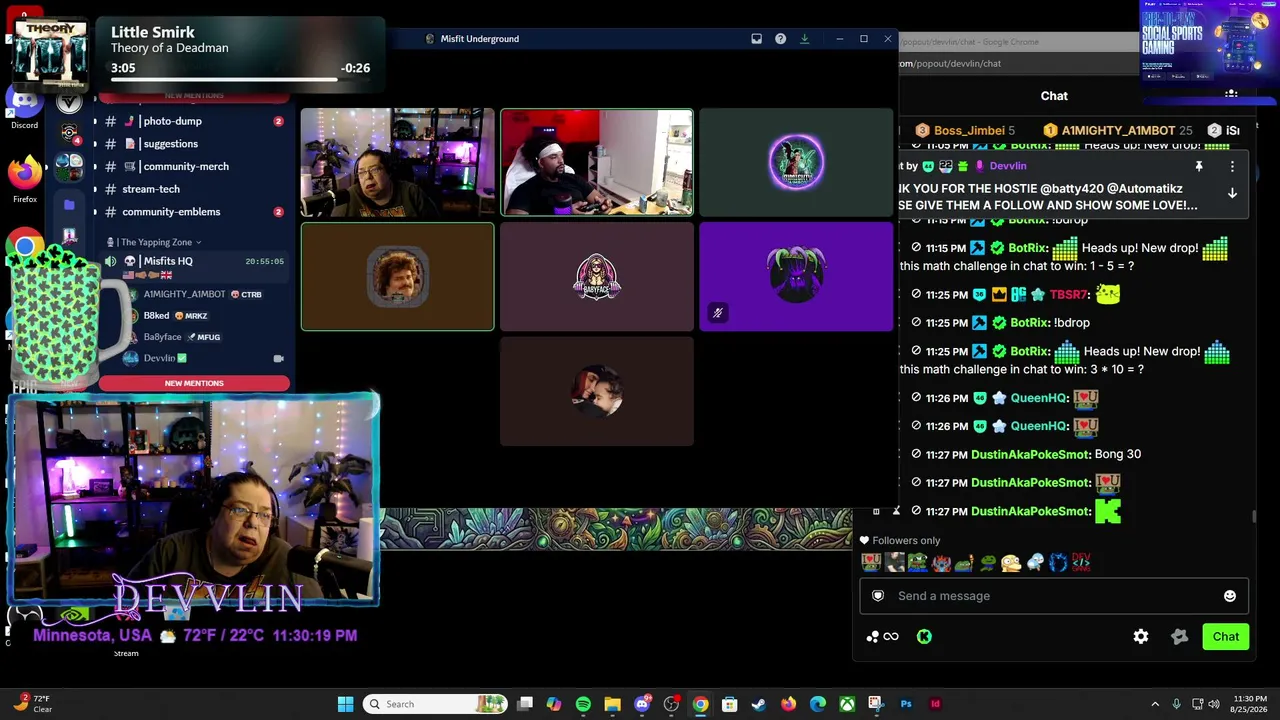Screen dimensions: 1280x720
Task: Click the star-shaped icon beside the settings gear
Action: tap(1179, 637)
